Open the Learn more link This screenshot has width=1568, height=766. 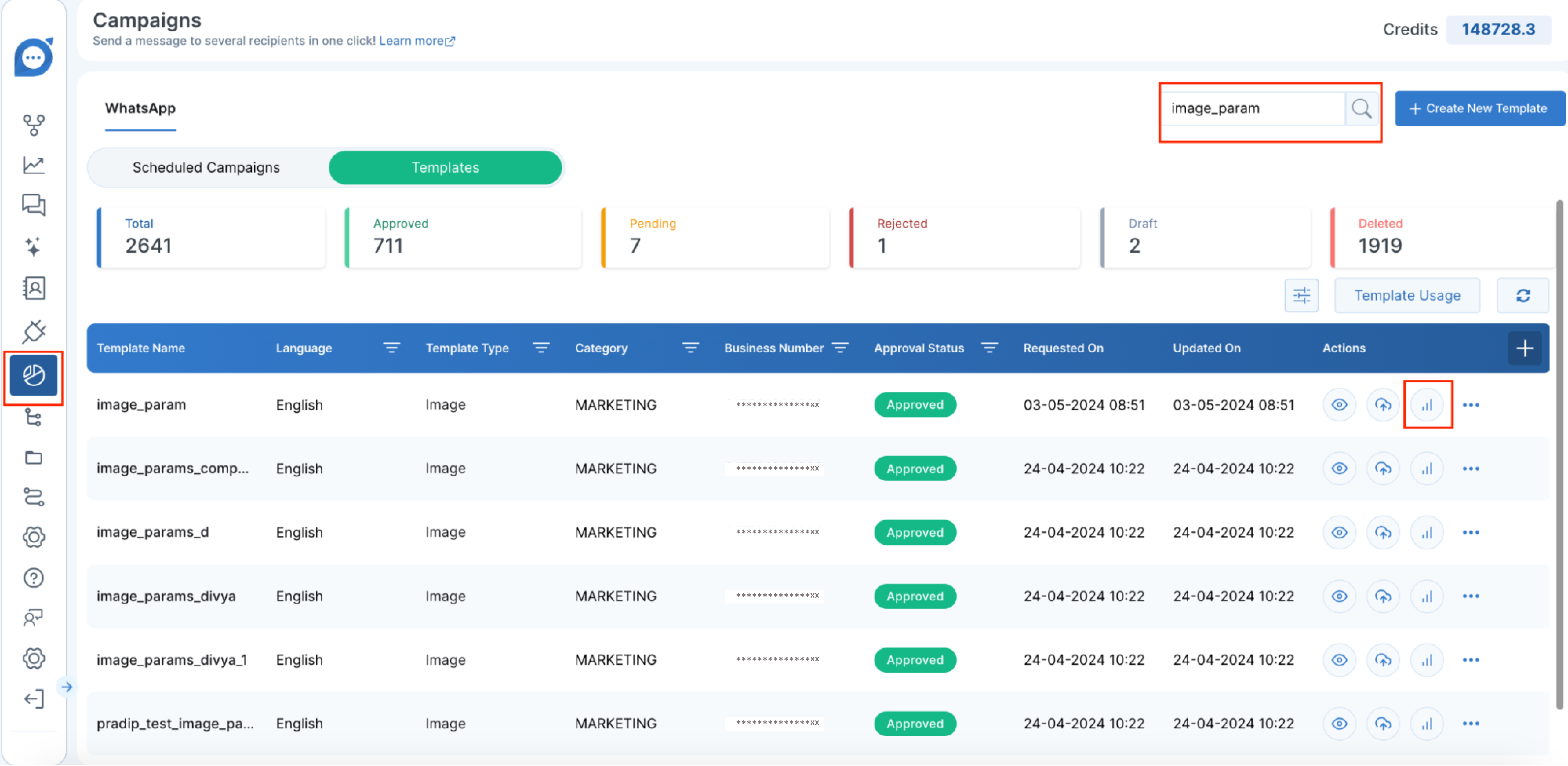(417, 41)
